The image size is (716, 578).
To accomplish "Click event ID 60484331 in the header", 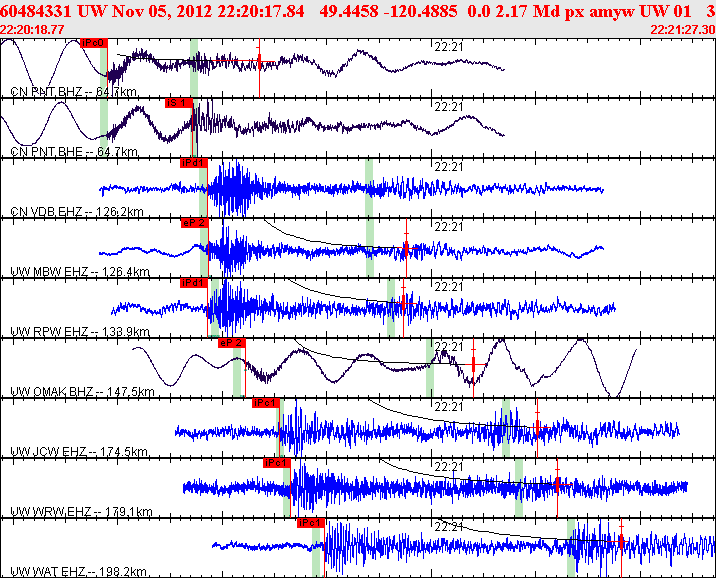I will coord(36,11).
